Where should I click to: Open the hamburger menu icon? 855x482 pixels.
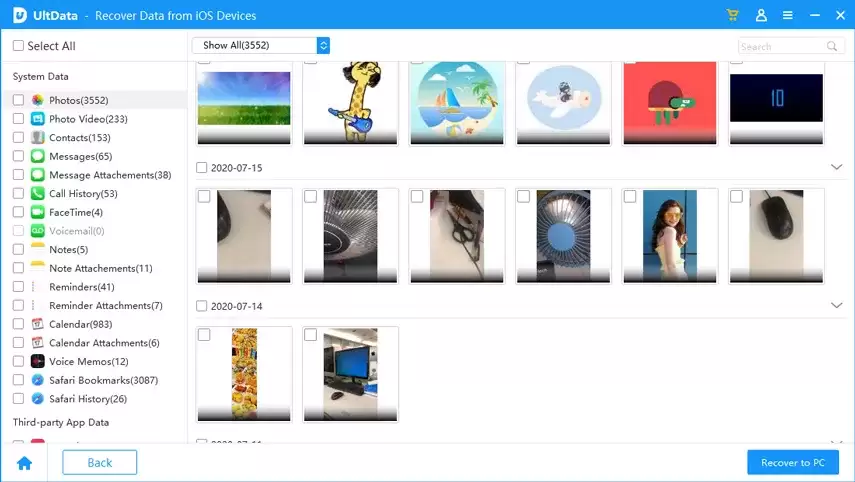[787, 15]
